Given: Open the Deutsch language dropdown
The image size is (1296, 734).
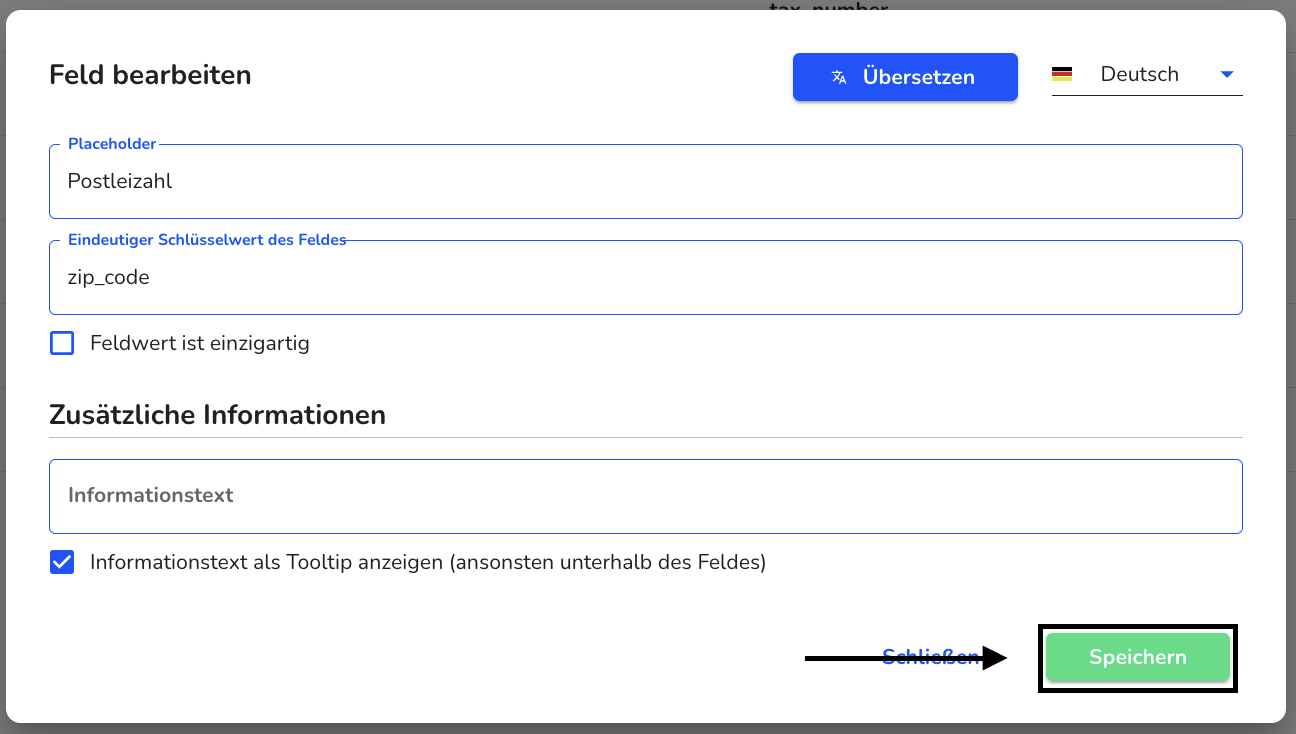Looking at the screenshot, I should point(1147,75).
